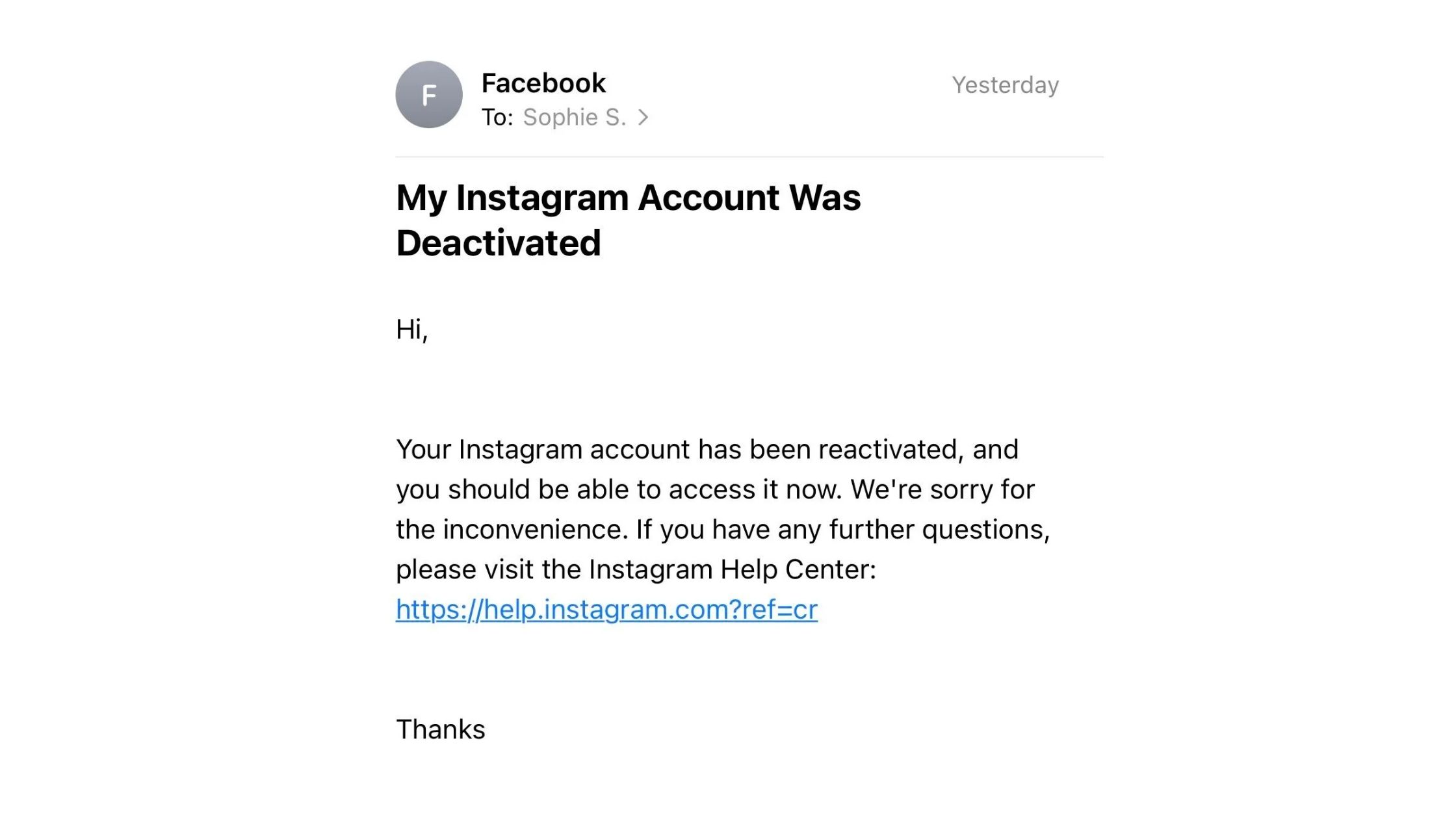Click the divider line below the header

749,157
